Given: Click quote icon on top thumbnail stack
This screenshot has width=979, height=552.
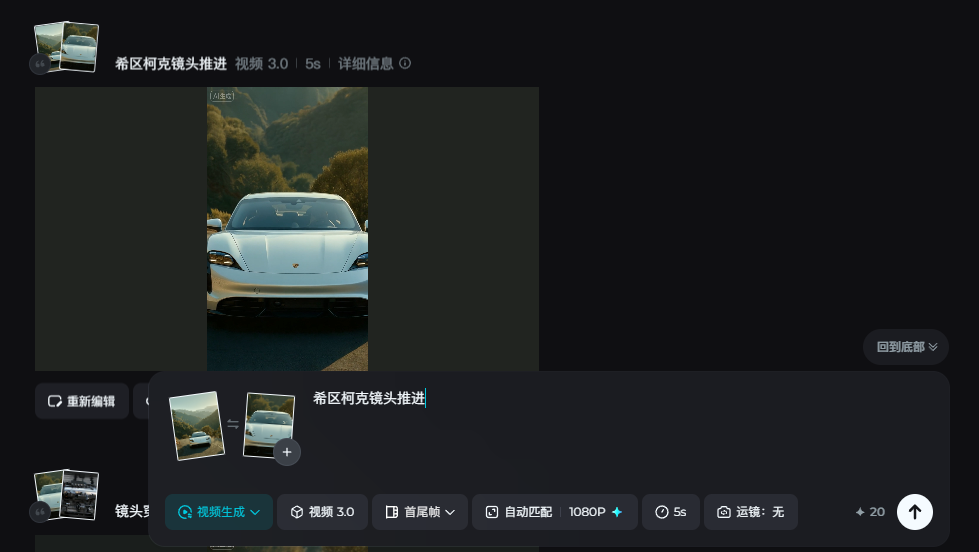Looking at the screenshot, I should pyautogui.click(x=39, y=64).
